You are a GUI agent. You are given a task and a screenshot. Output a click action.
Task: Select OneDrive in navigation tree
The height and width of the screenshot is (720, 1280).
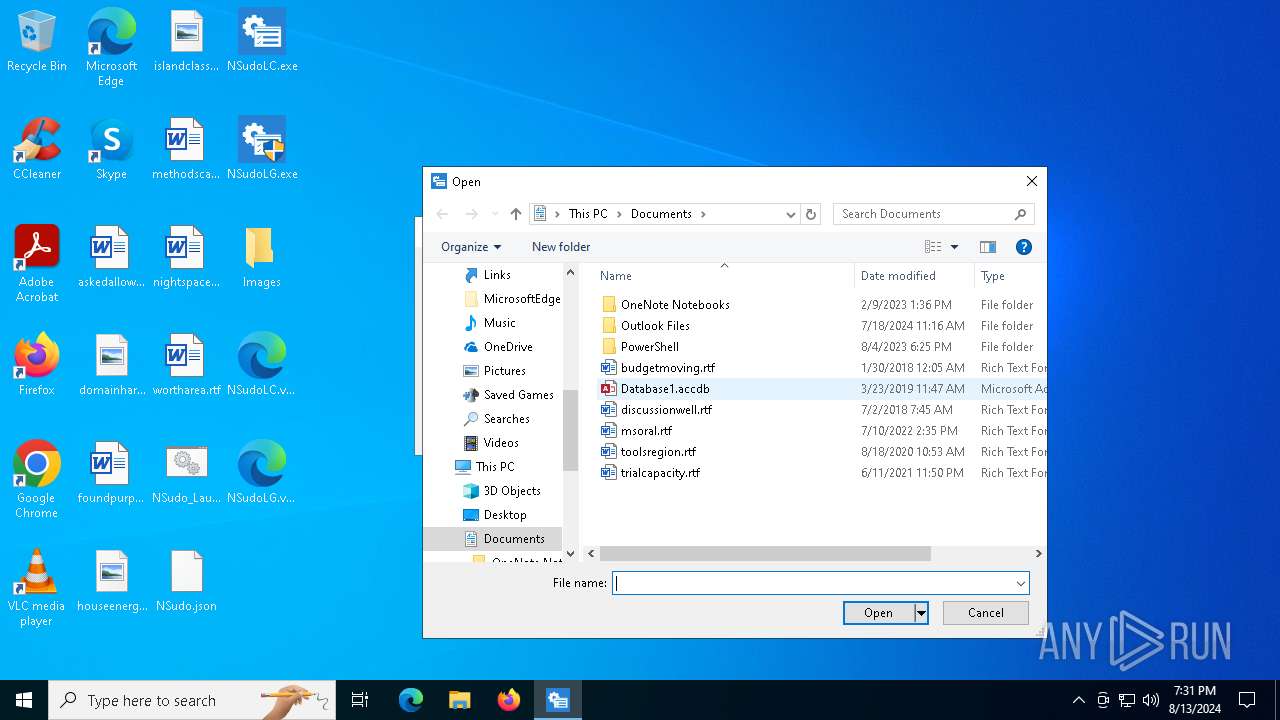(508, 347)
